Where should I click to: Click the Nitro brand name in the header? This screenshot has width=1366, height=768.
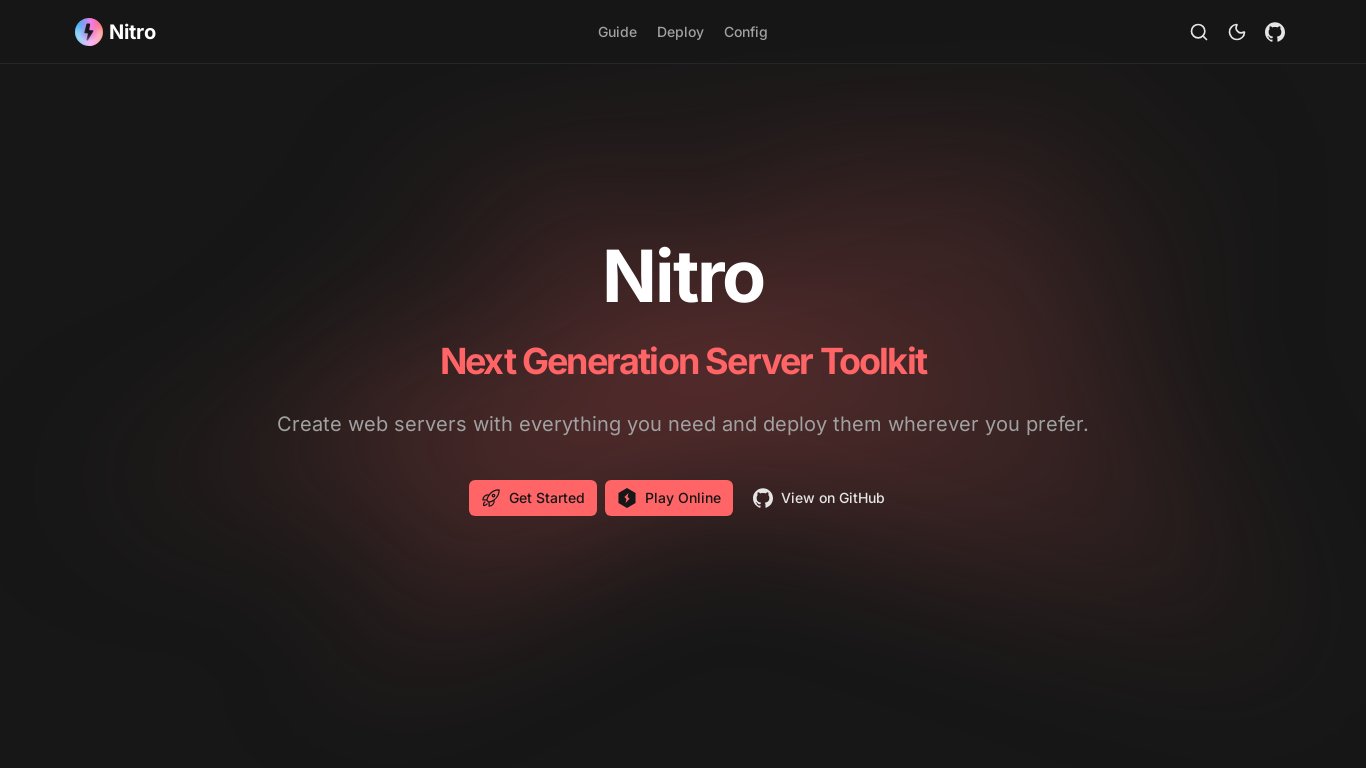[x=132, y=32]
